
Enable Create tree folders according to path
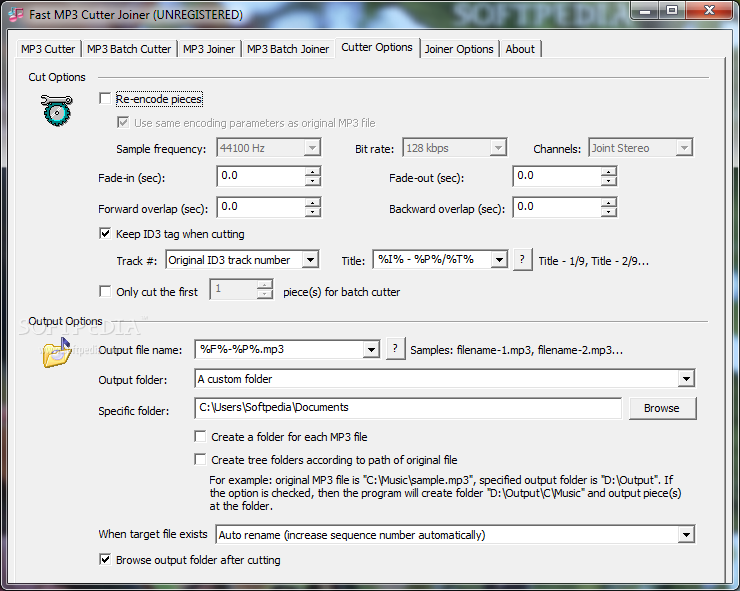click(x=200, y=460)
